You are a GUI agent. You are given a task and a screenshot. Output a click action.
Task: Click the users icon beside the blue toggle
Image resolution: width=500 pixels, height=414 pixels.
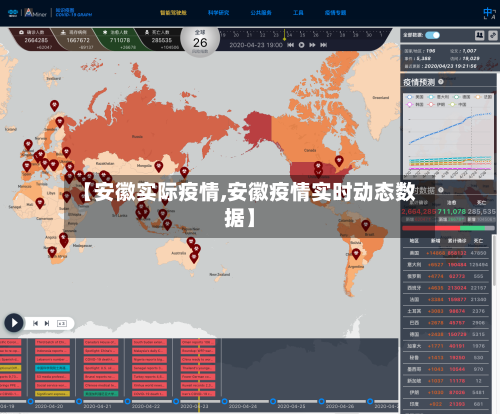tap(479, 35)
